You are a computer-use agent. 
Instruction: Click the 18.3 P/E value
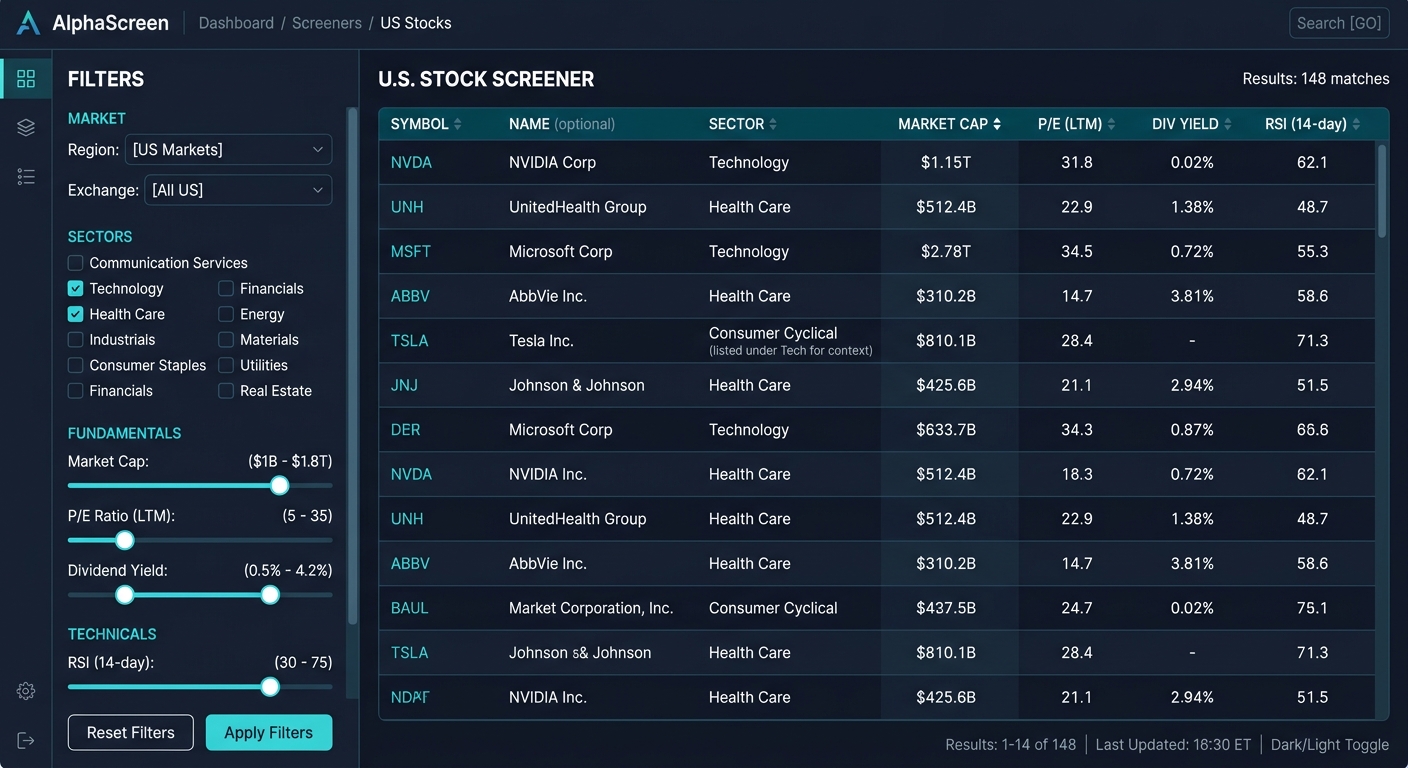[1077, 474]
